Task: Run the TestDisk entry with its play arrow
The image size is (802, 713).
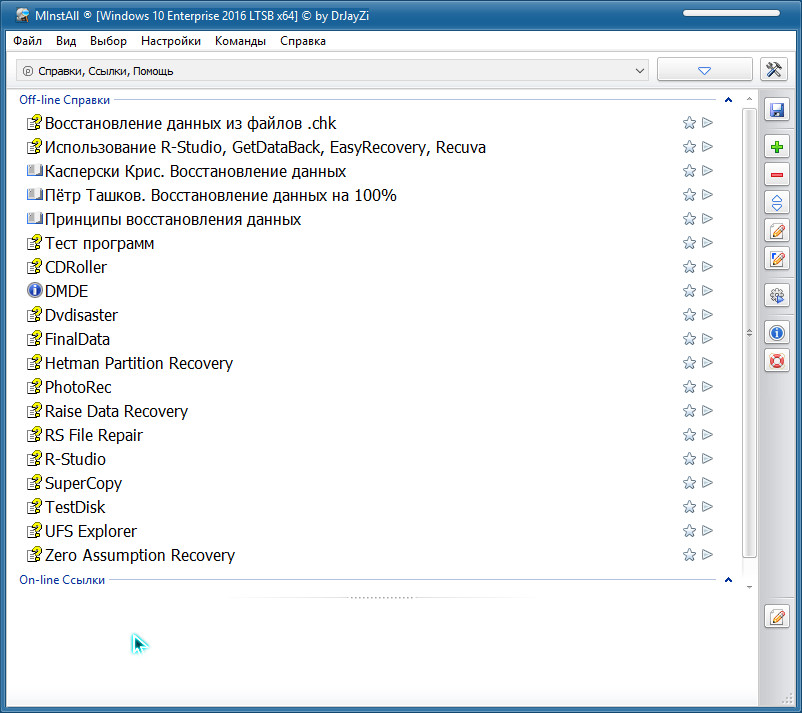Action: pos(707,507)
